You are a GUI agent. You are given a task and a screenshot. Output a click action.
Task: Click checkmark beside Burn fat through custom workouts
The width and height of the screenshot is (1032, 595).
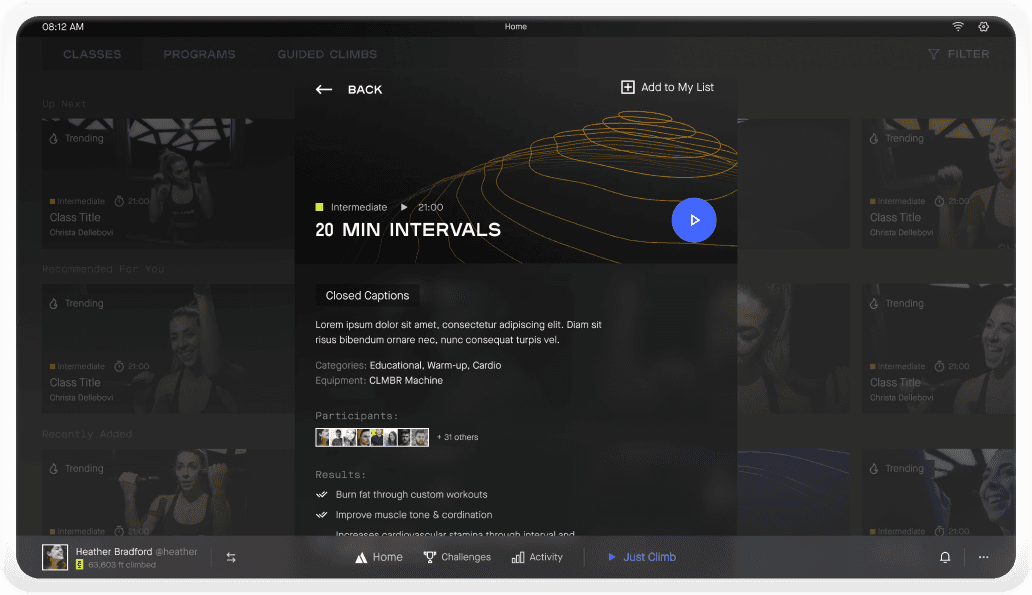[x=322, y=494]
